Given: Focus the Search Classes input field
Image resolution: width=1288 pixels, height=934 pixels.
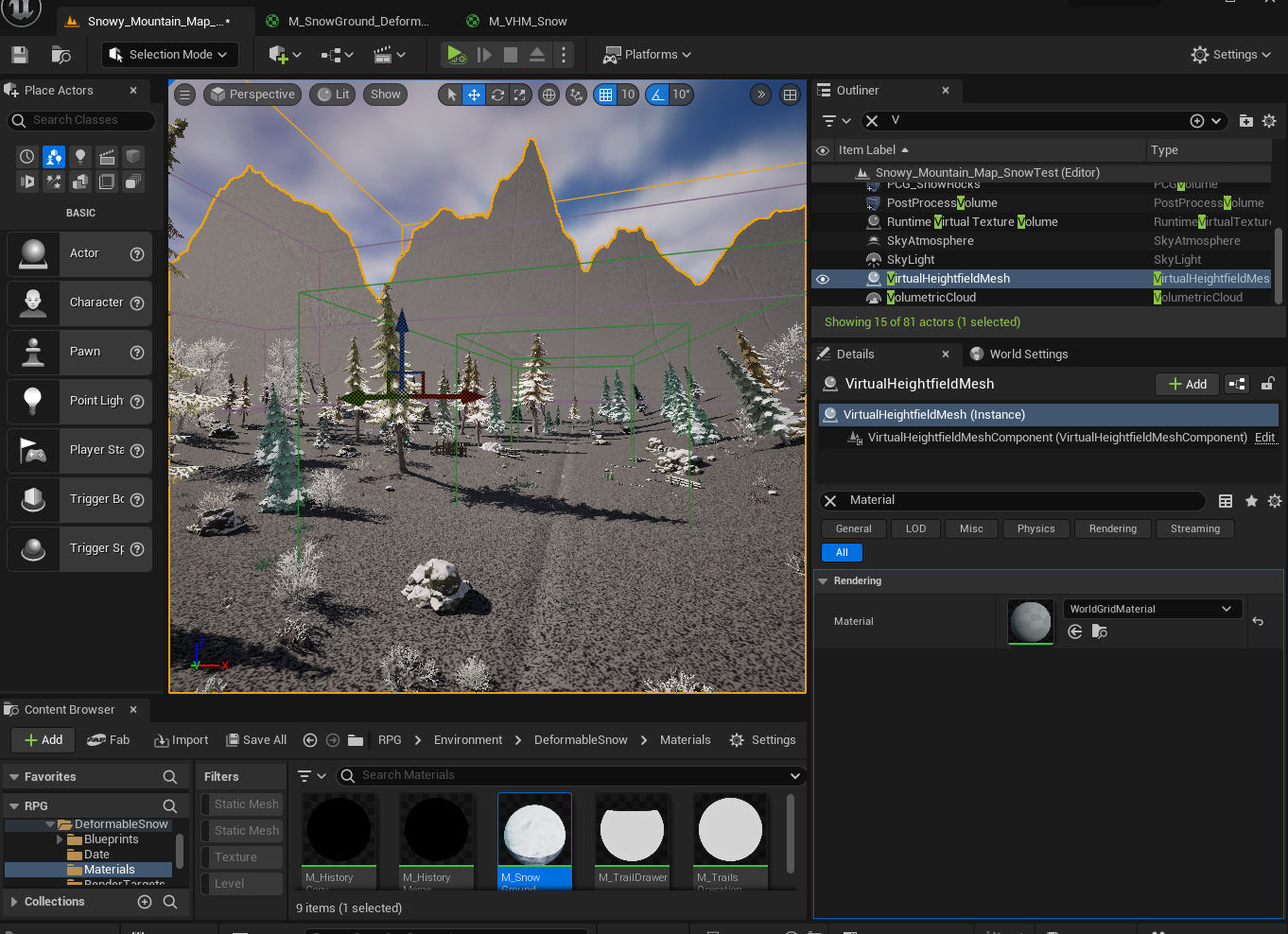Looking at the screenshot, I should coord(81,120).
